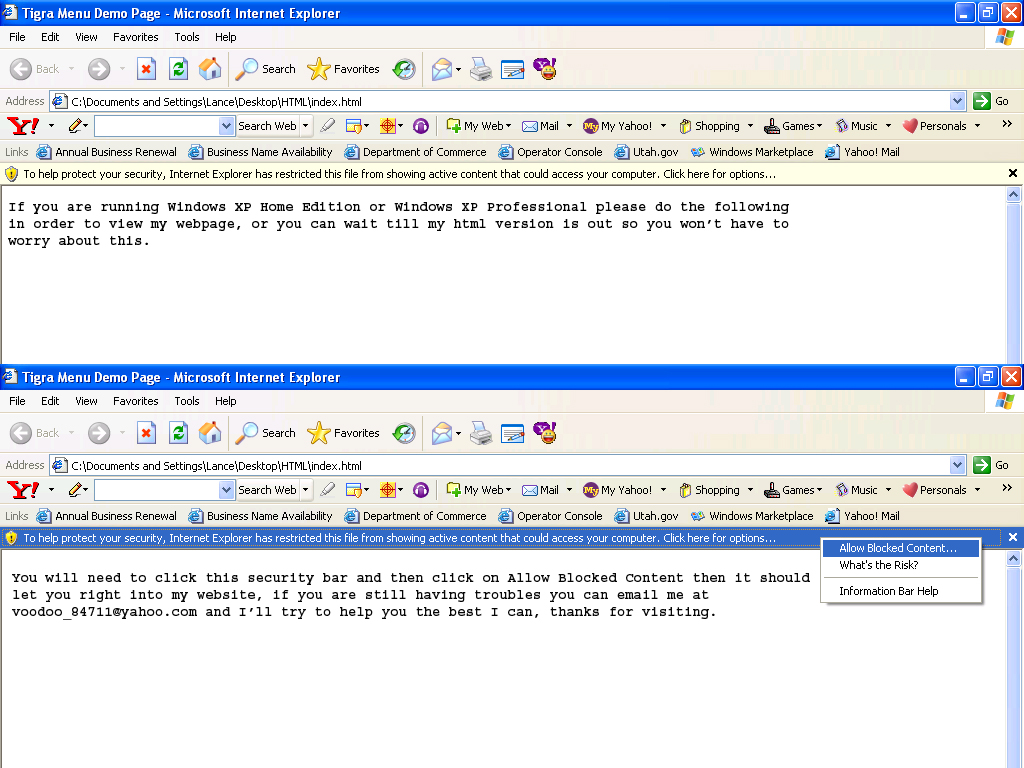The image size is (1024, 768).
Task: Click My Yahoo! in upper Yahoo toolbar
Action: click(x=618, y=125)
